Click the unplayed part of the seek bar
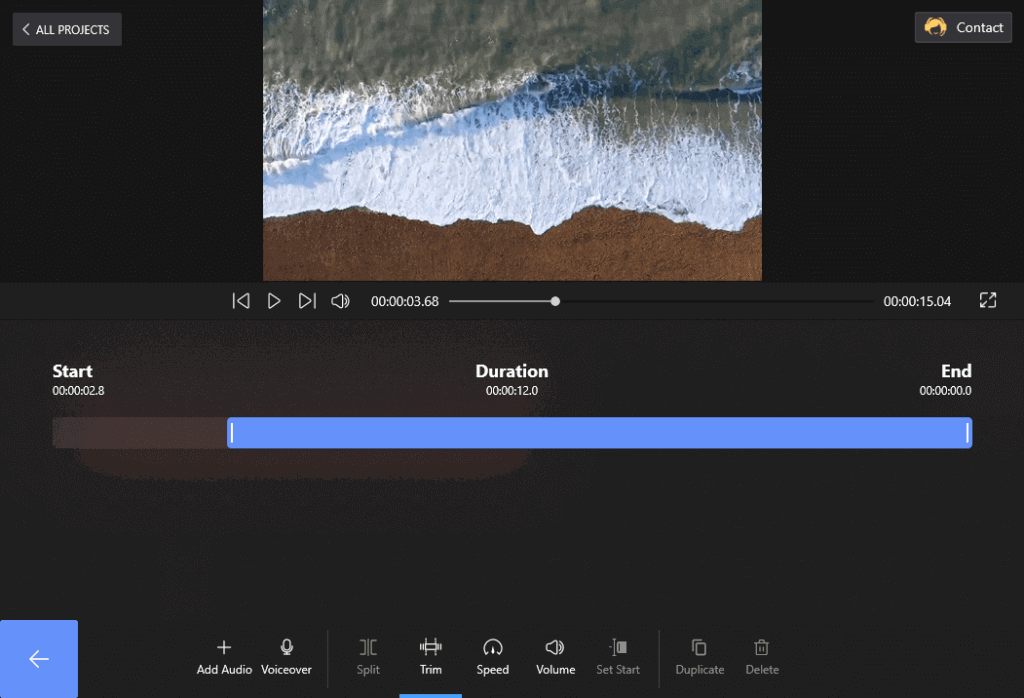1024x698 pixels. click(716, 302)
